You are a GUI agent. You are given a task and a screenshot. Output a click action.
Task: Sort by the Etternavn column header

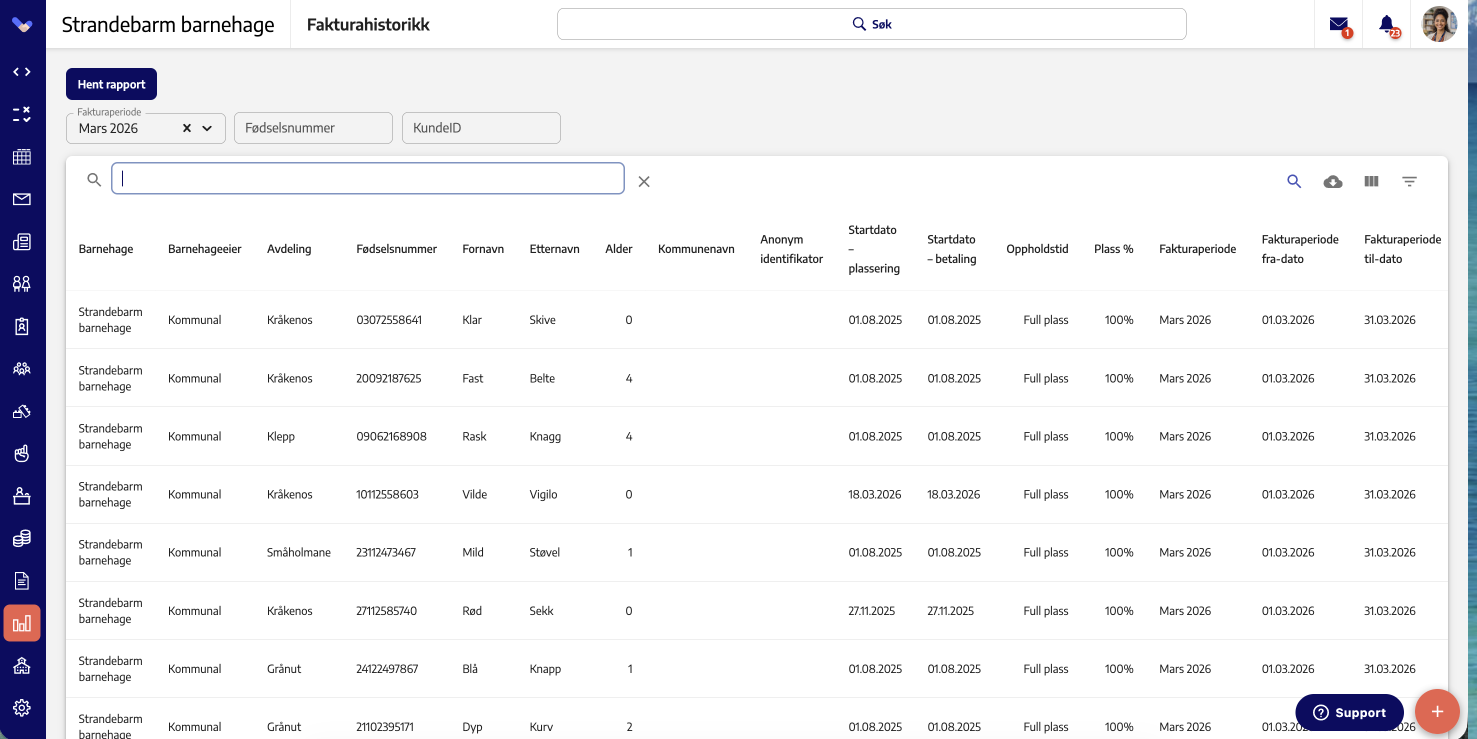[554, 249]
